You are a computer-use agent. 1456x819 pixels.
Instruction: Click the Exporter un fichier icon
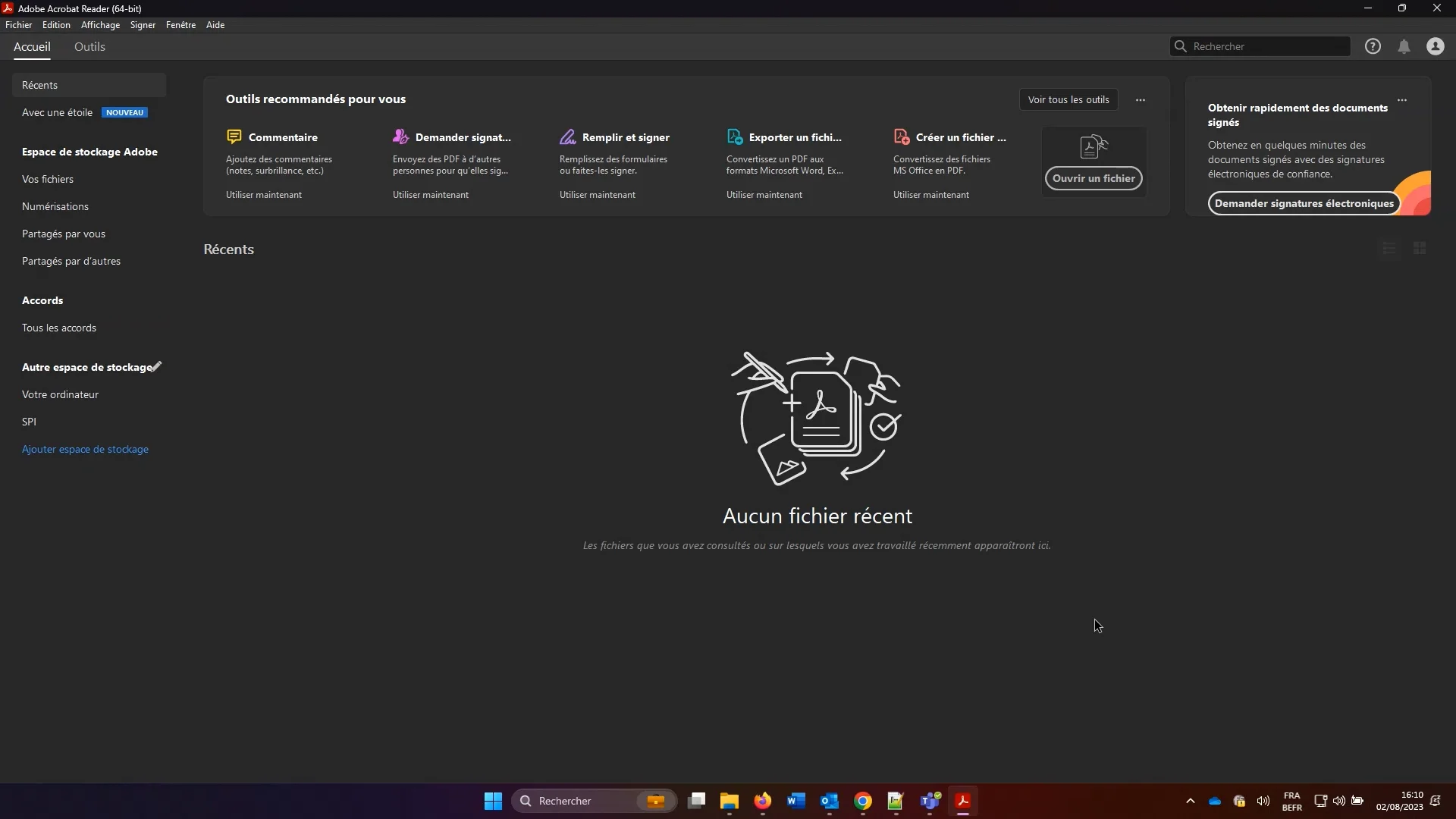pyautogui.click(x=734, y=136)
